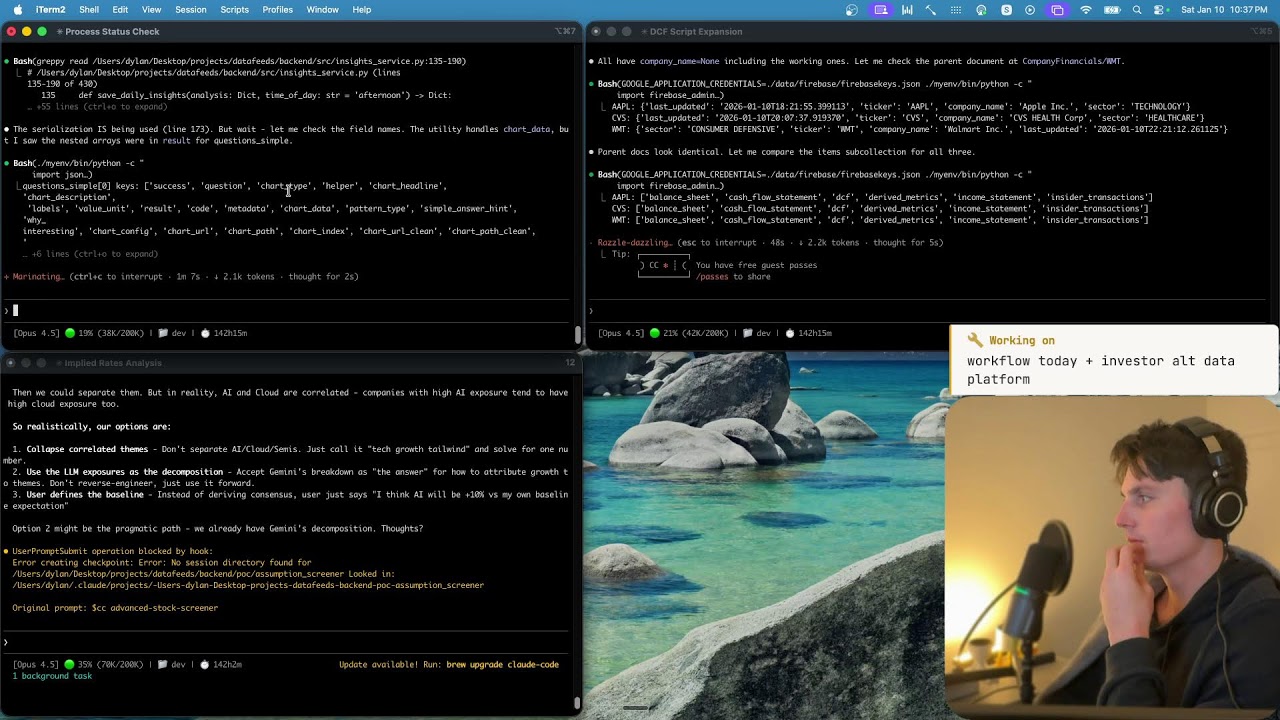Click the 'brew upgrade claude-code' text
This screenshot has width=1280, height=720.
pos(503,664)
